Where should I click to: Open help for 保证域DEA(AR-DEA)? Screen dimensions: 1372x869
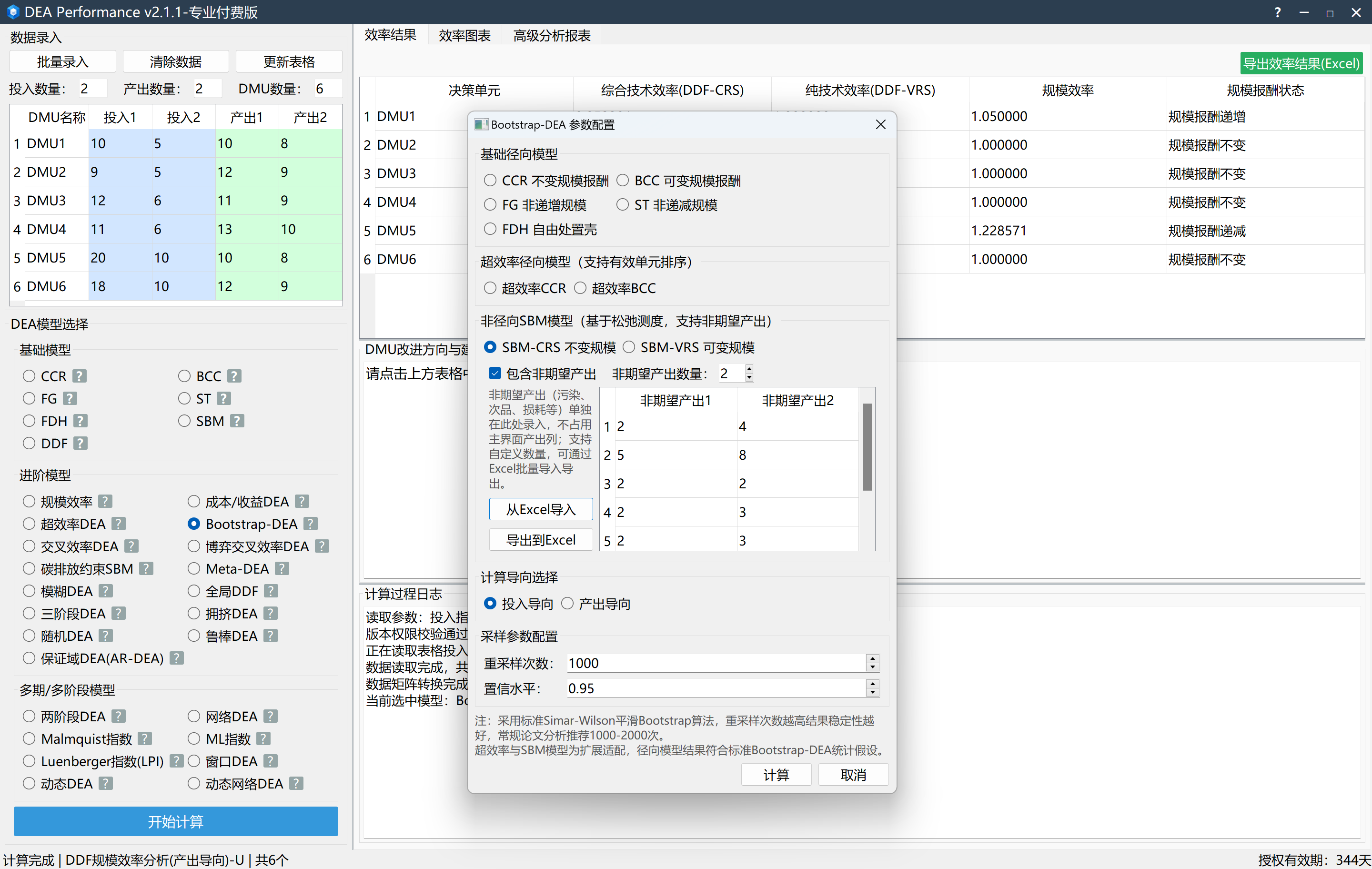click(177, 657)
